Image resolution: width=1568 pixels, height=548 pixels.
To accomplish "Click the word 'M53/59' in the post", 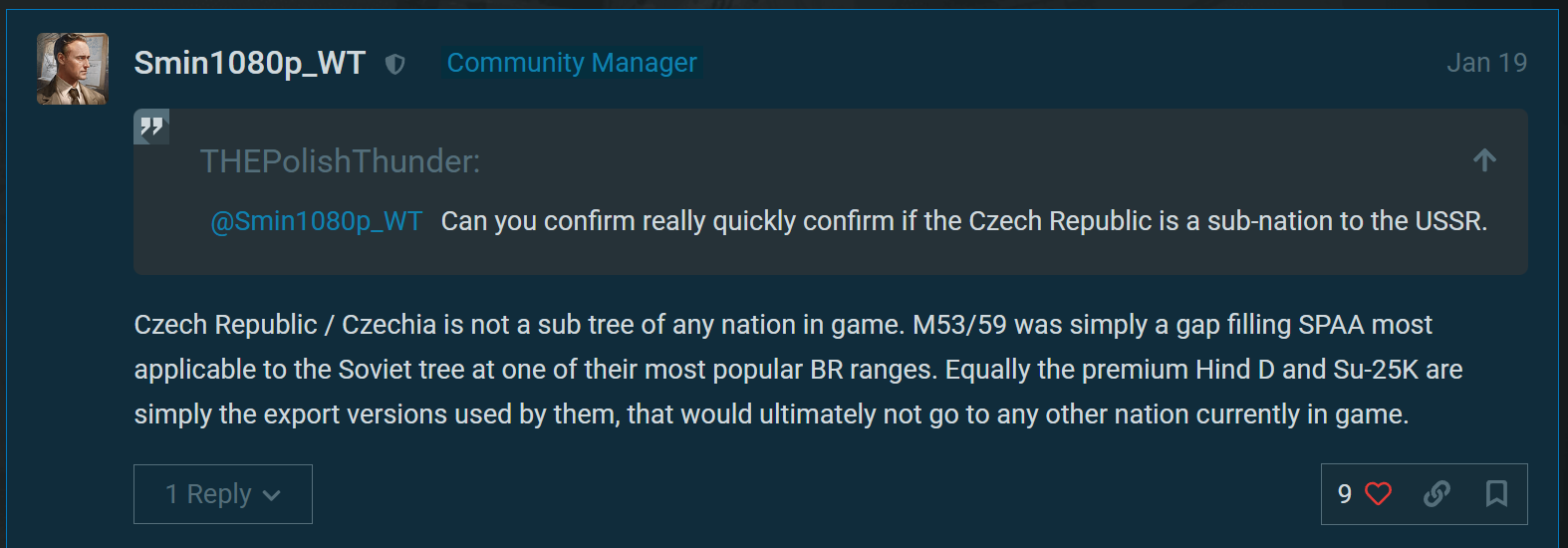I will coord(959,325).
